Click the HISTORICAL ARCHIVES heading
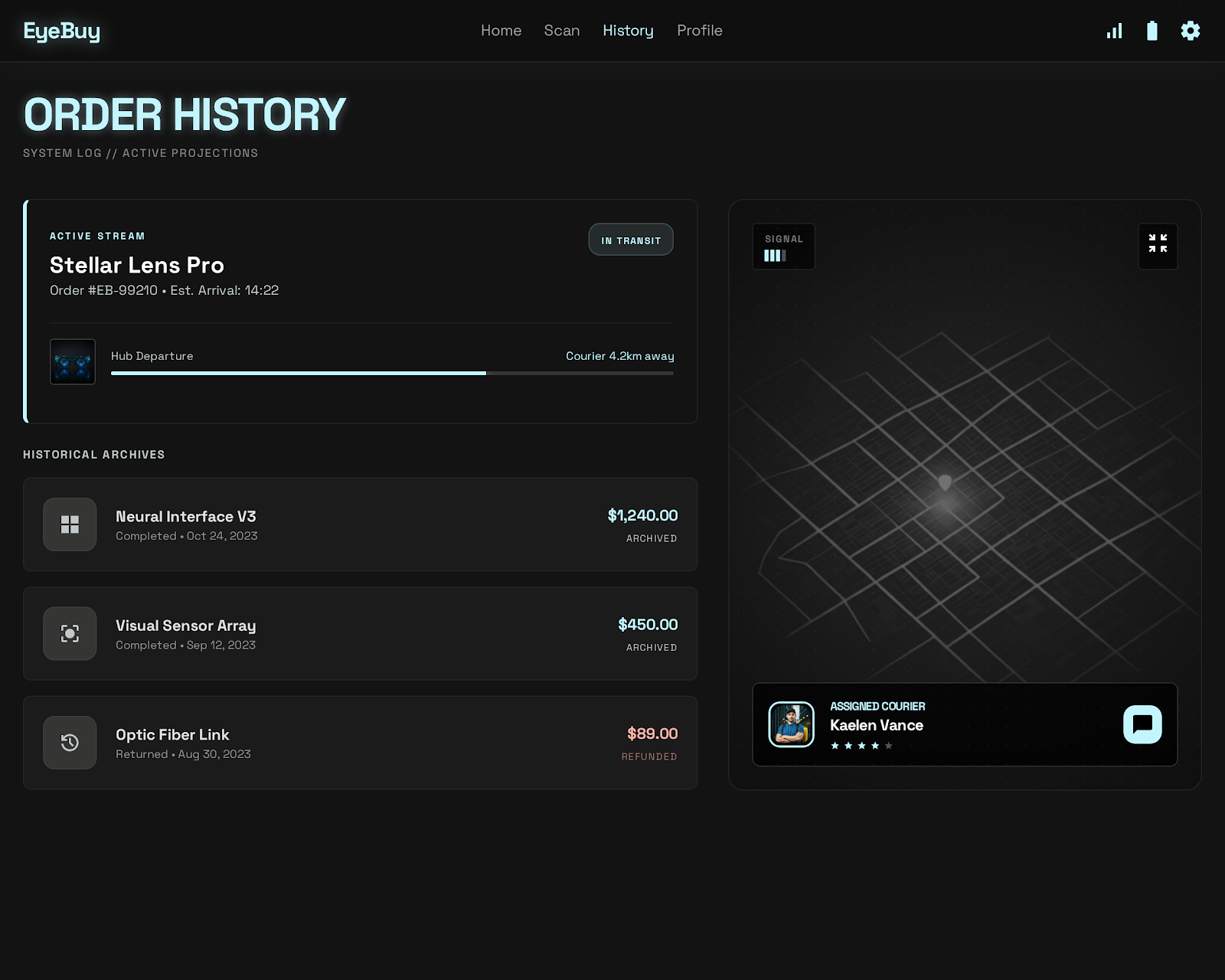 (x=94, y=455)
